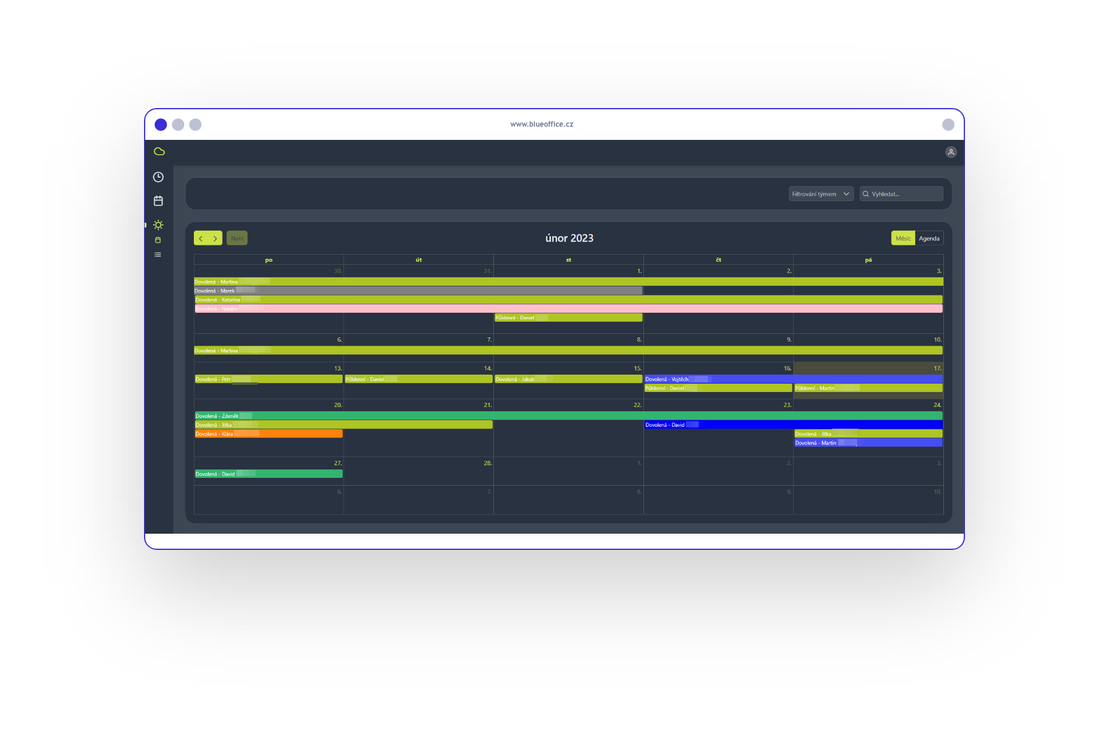
Task: Go to the next month
Action: pyautogui.click(x=215, y=238)
